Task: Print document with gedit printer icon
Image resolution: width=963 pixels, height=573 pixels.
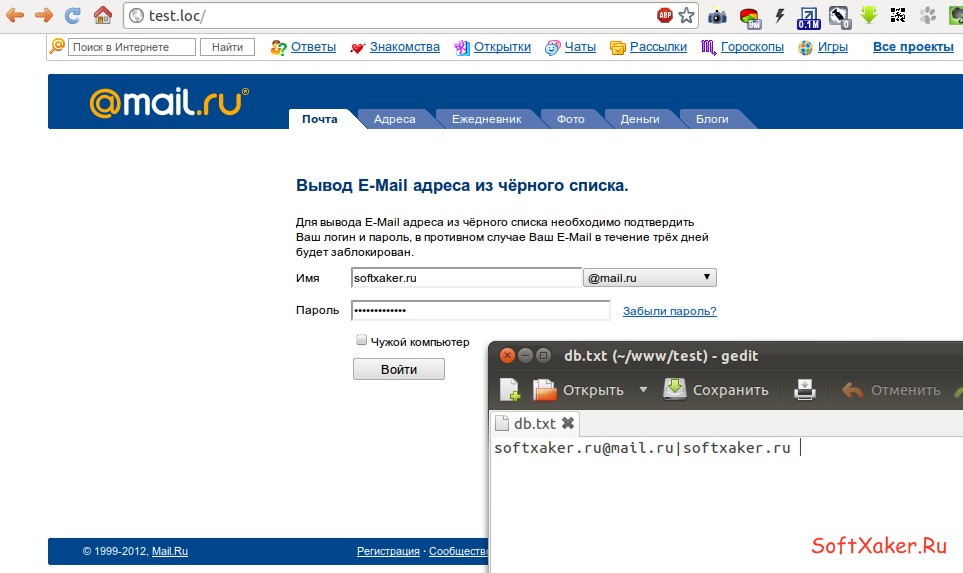Action: (x=805, y=389)
